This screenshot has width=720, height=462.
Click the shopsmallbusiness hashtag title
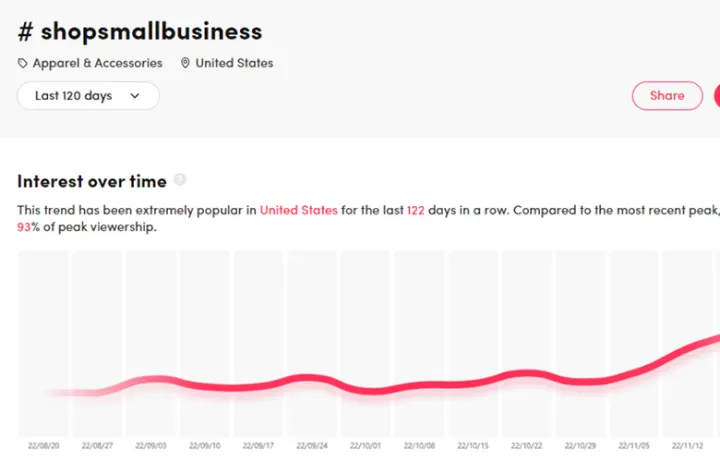[139, 30]
